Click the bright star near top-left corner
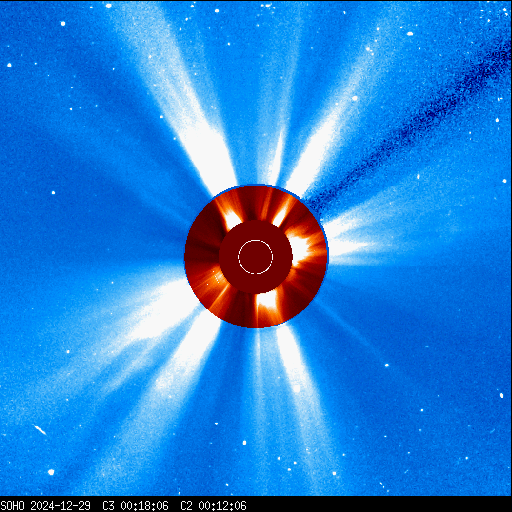Image resolution: width=512 pixels, height=512 pixels. pyautogui.click(x=63, y=24)
